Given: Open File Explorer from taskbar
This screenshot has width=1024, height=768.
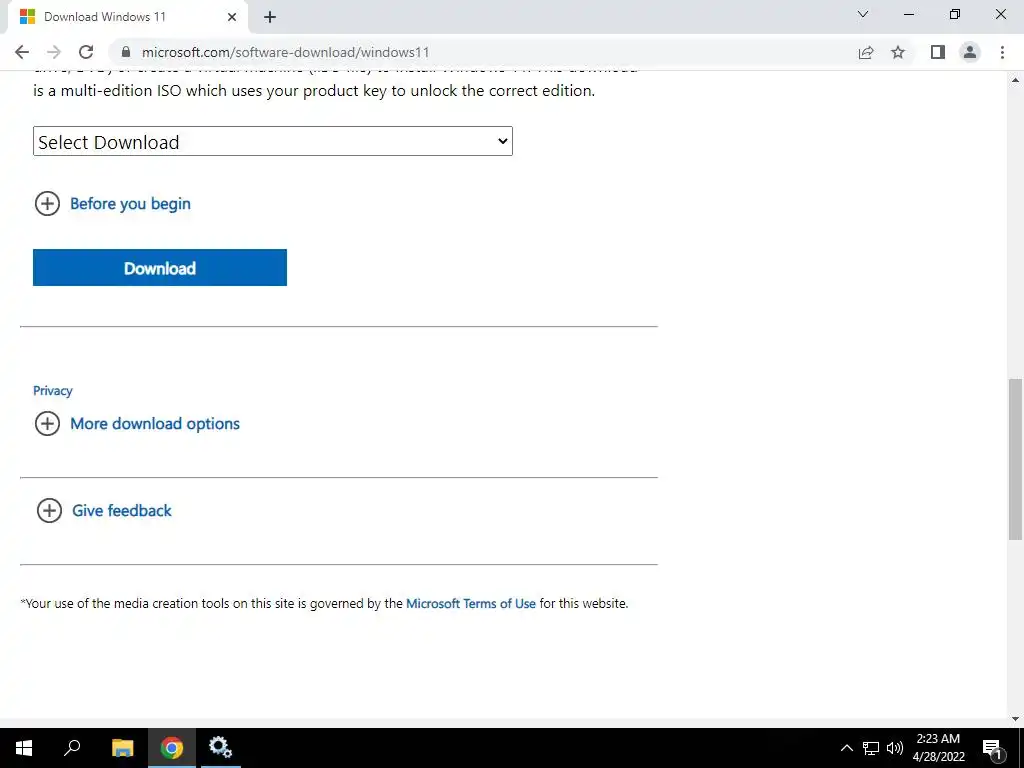Looking at the screenshot, I should pos(122,748).
